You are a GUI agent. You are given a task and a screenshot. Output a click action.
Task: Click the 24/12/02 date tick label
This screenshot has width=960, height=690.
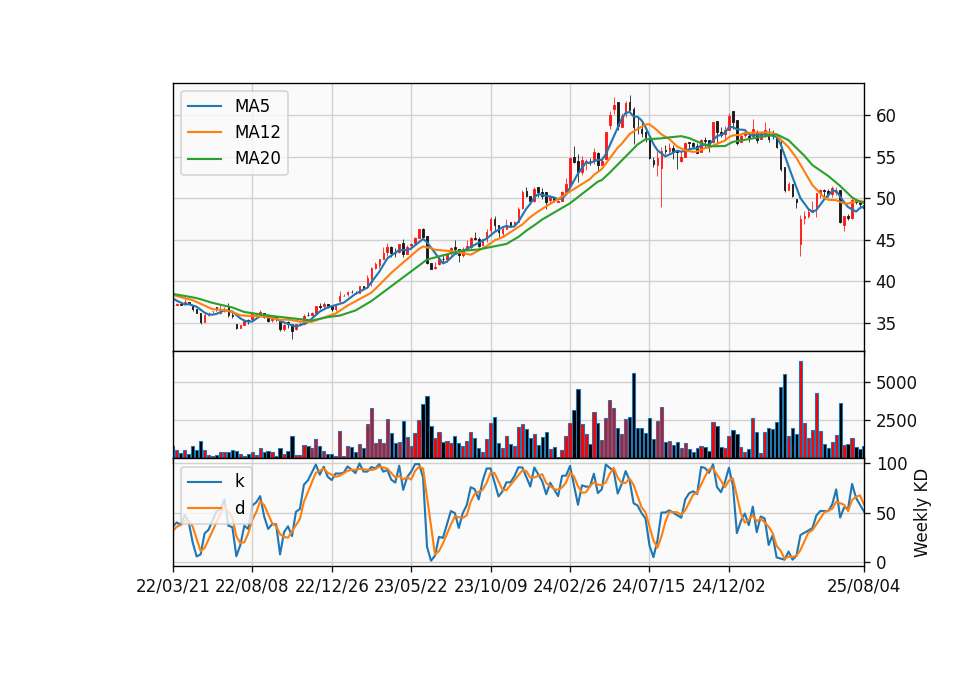pyautogui.click(x=729, y=586)
